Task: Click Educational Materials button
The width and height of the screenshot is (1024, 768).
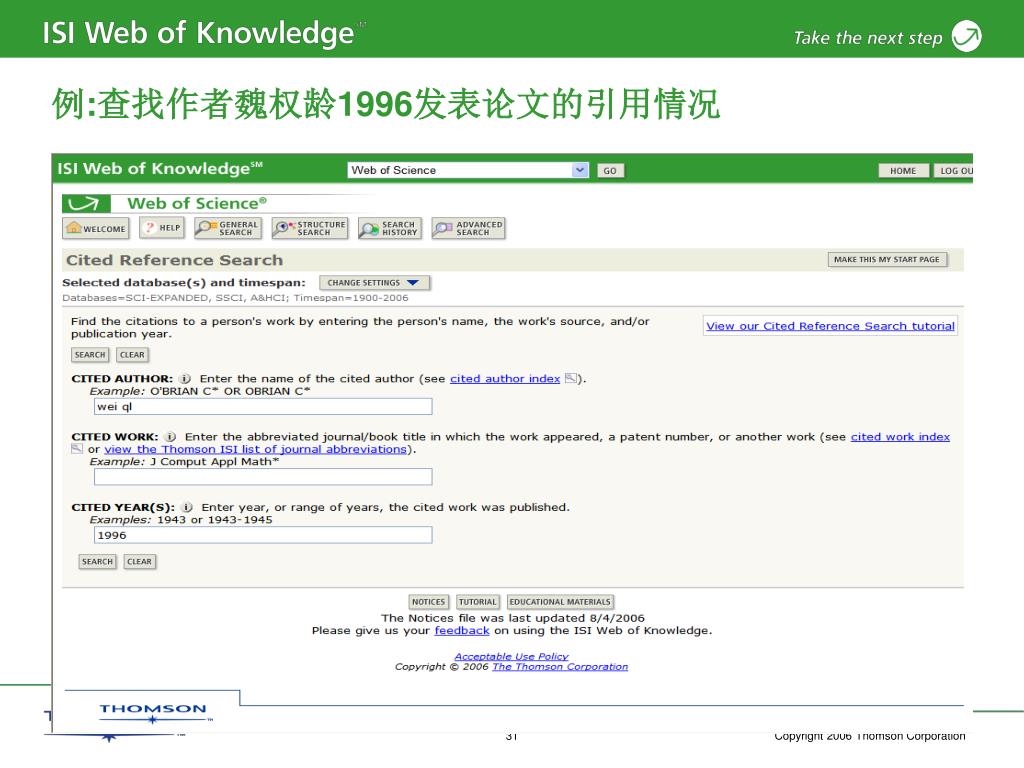Action: click(560, 602)
